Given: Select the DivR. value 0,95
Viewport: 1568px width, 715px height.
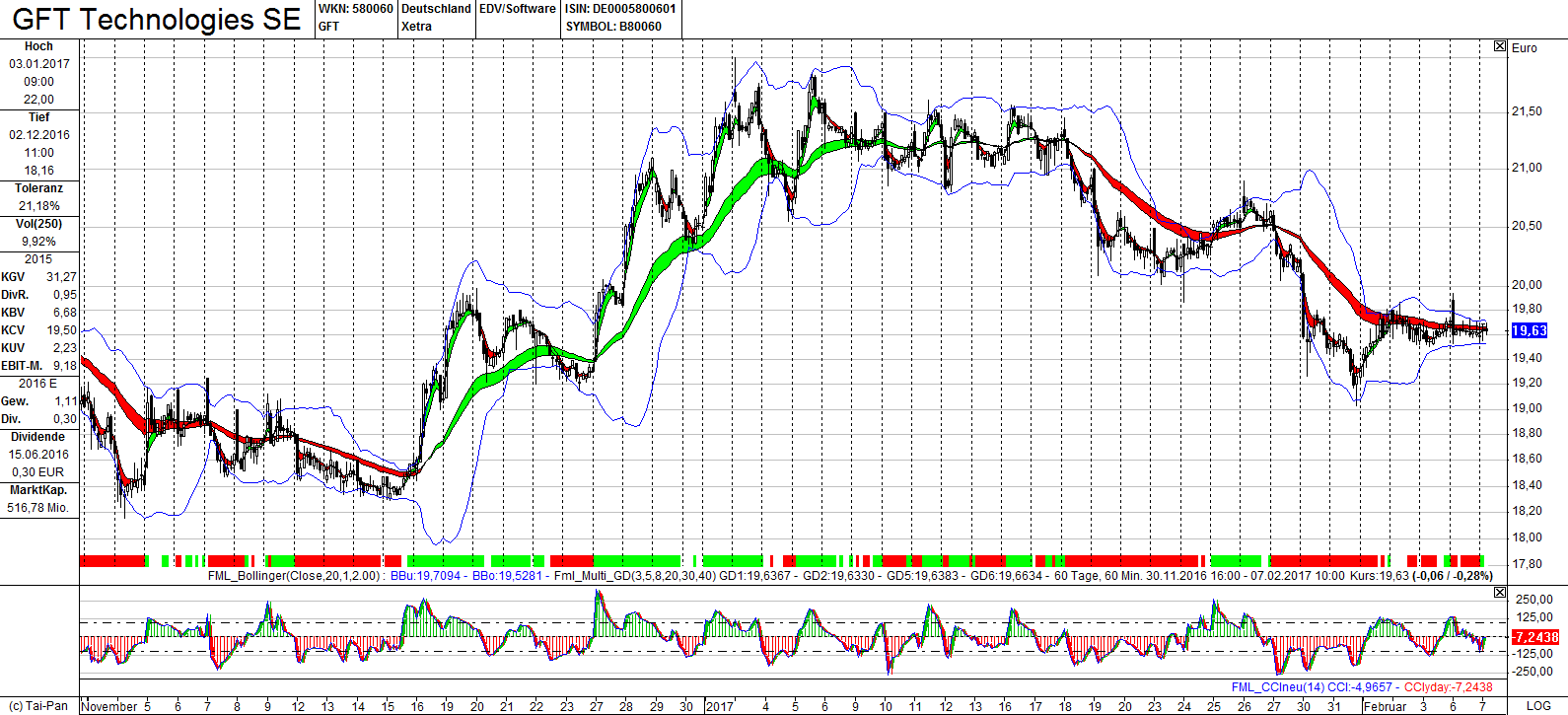Looking at the screenshot, I should click(65, 295).
